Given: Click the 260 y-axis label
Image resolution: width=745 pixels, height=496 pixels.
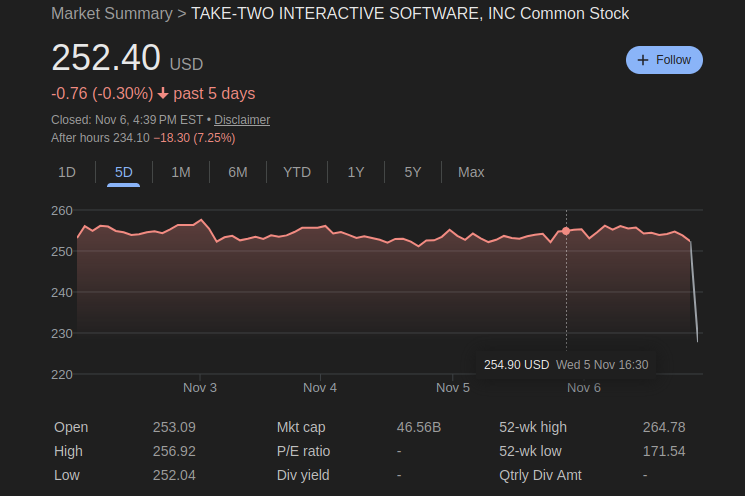Looking at the screenshot, I should point(62,210).
